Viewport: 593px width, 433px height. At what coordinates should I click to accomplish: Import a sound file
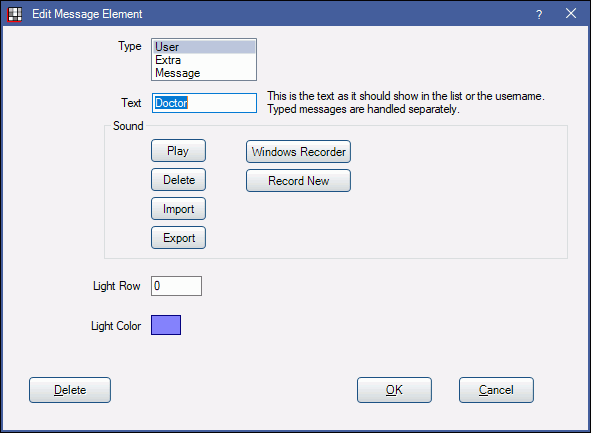click(x=178, y=209)
